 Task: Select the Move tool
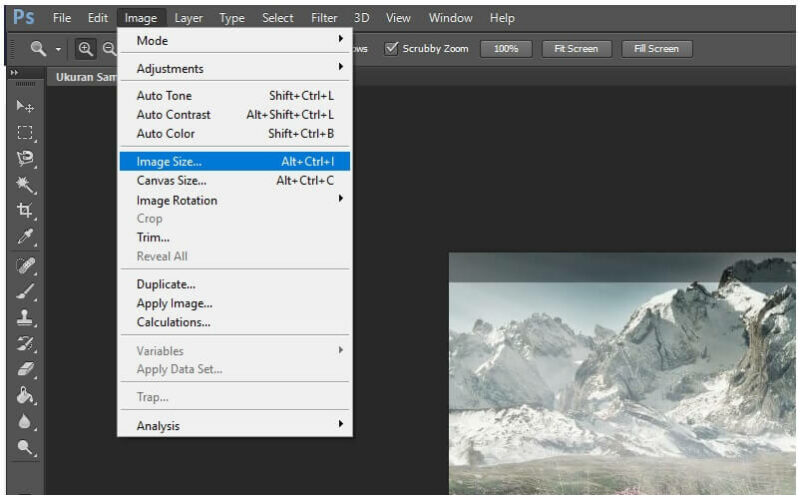(x=24, y=106)
